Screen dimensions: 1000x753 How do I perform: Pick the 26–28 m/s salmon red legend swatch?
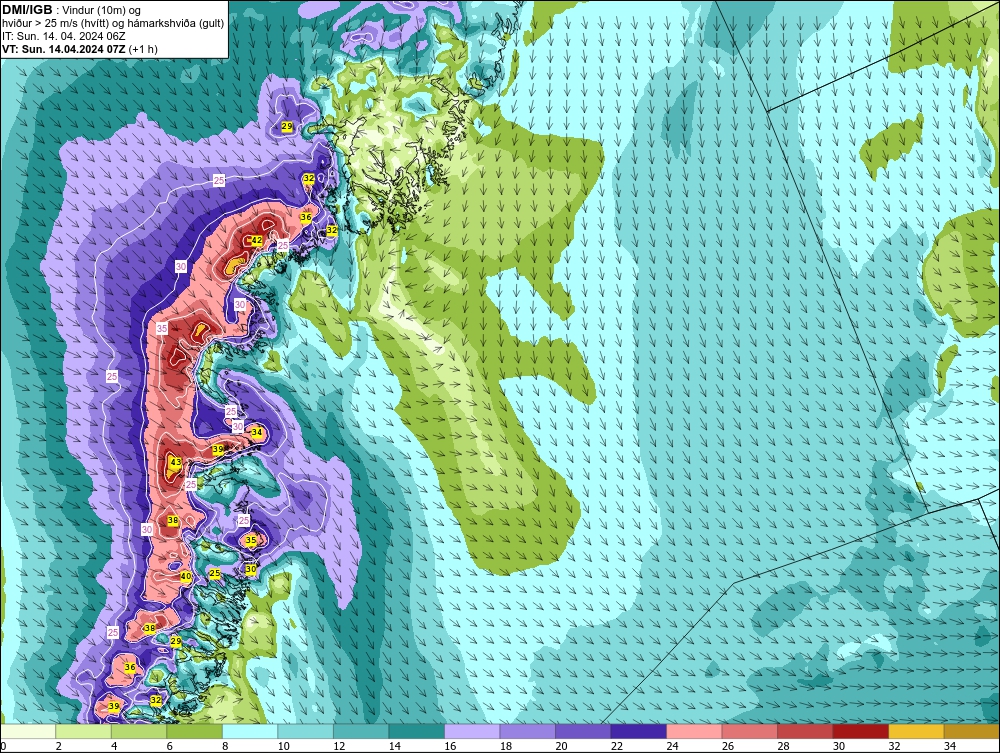pyautogui.click(x=749, y=731)
